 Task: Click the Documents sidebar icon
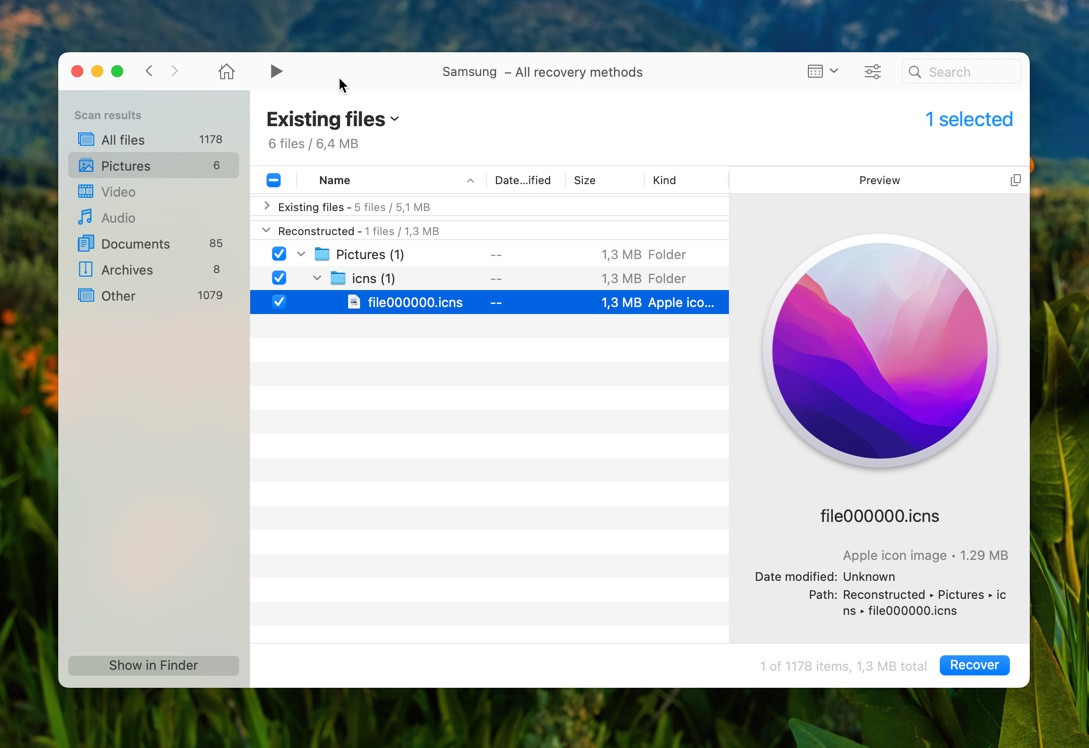click(86, 244)
